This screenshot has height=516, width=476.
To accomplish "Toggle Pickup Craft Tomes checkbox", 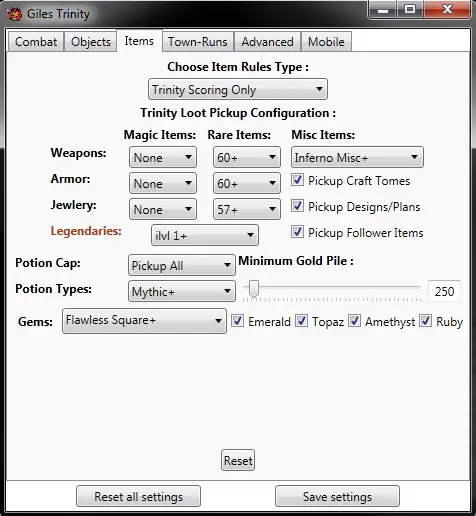I will (297, 180).
